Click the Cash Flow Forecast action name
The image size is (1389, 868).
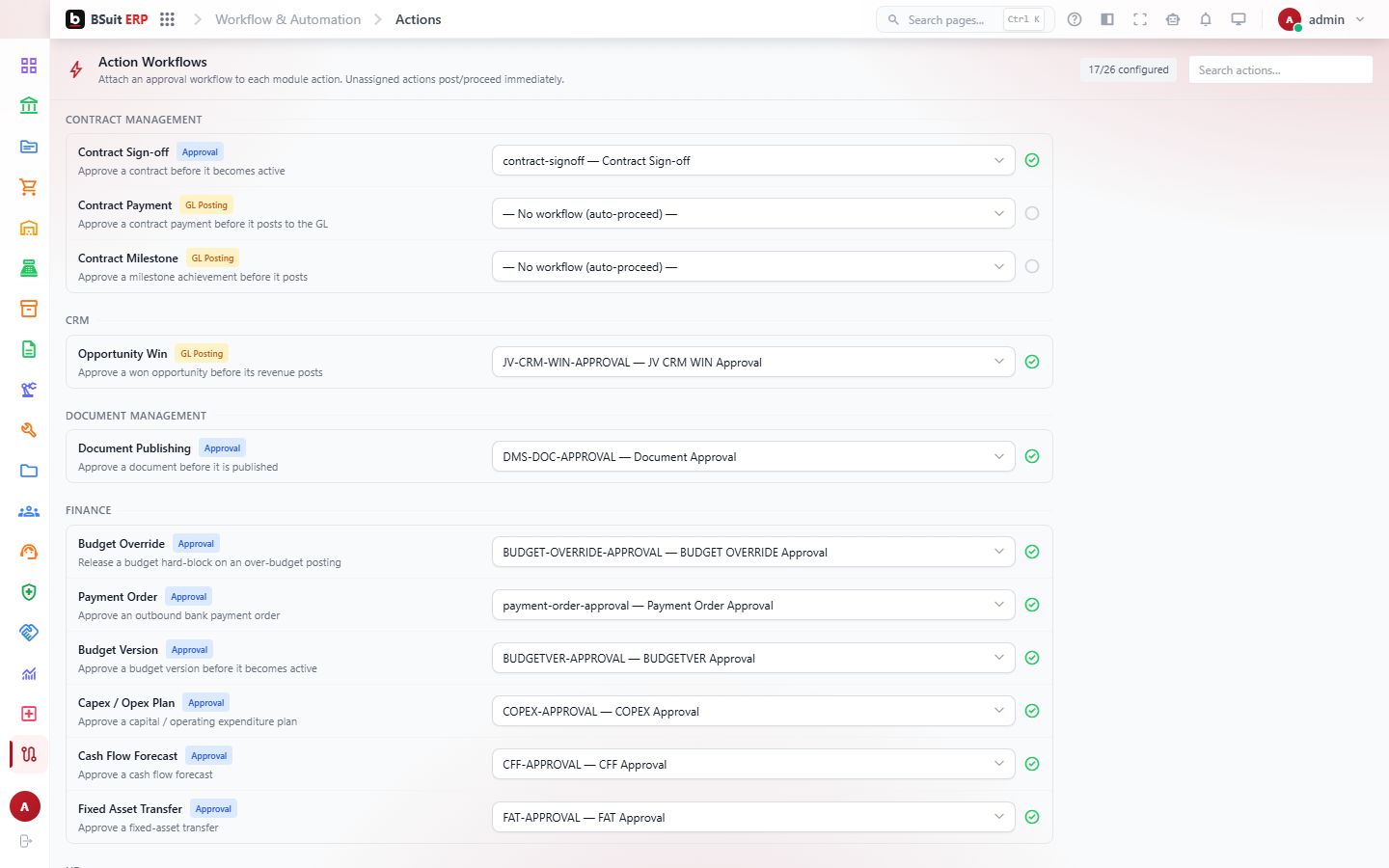click(127, 756)
